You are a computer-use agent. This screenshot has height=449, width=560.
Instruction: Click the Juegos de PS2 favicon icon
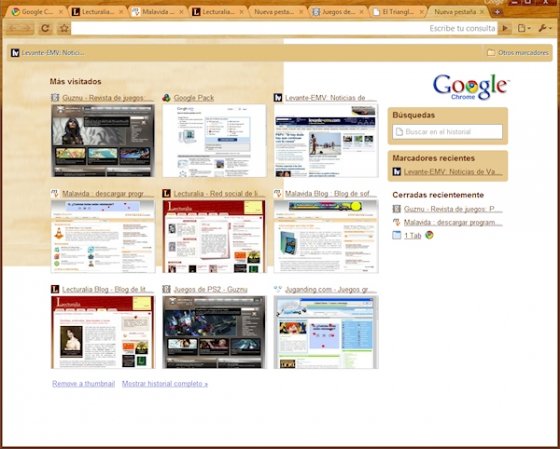(x=166, y=289)
